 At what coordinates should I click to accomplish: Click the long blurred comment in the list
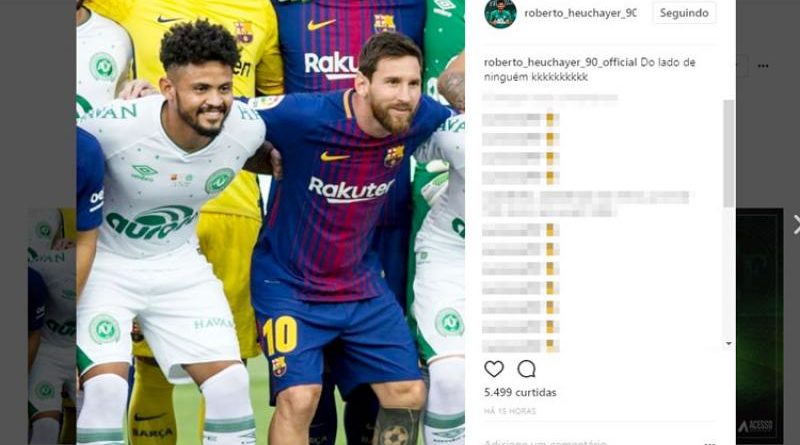[586, 203]
